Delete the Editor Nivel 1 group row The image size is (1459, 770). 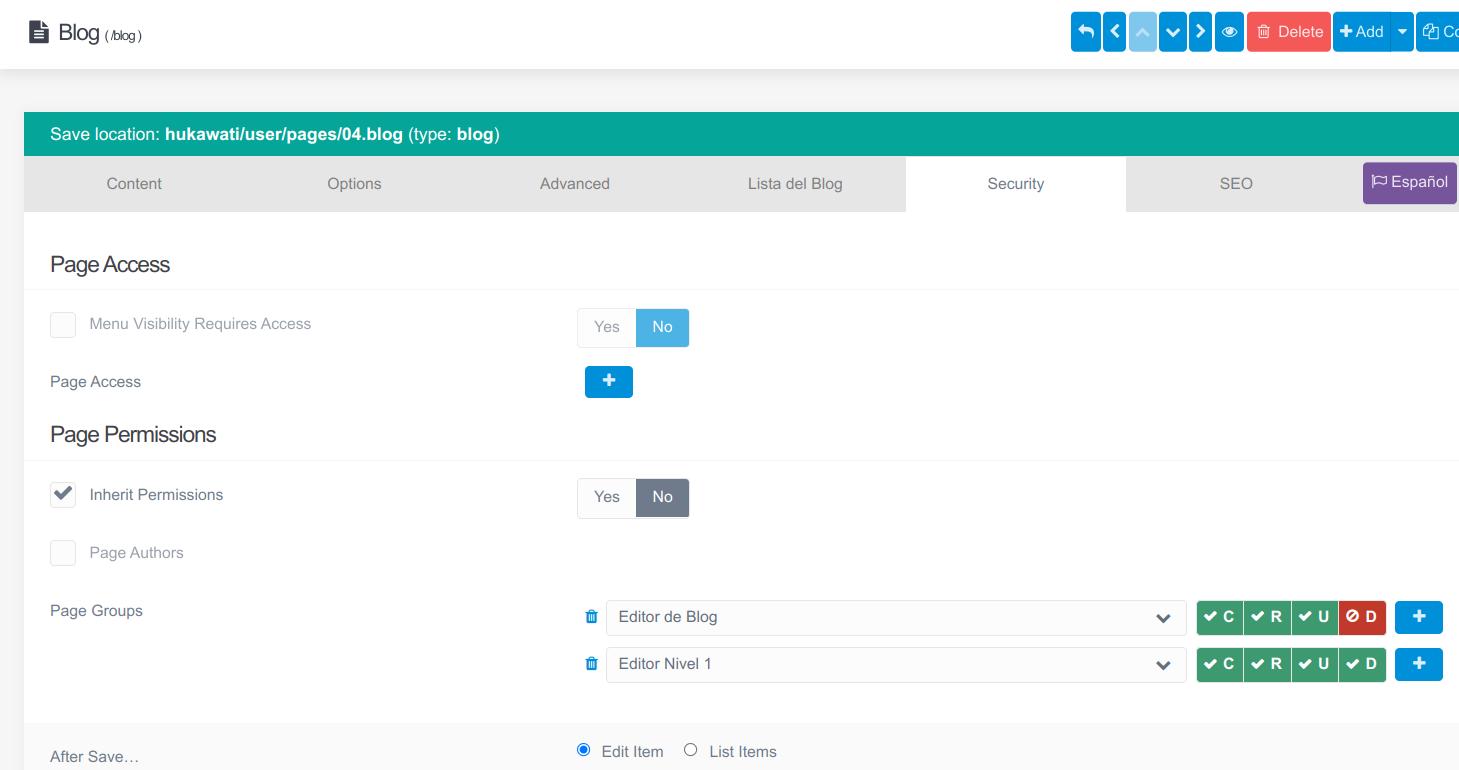[x=591, y=664]
